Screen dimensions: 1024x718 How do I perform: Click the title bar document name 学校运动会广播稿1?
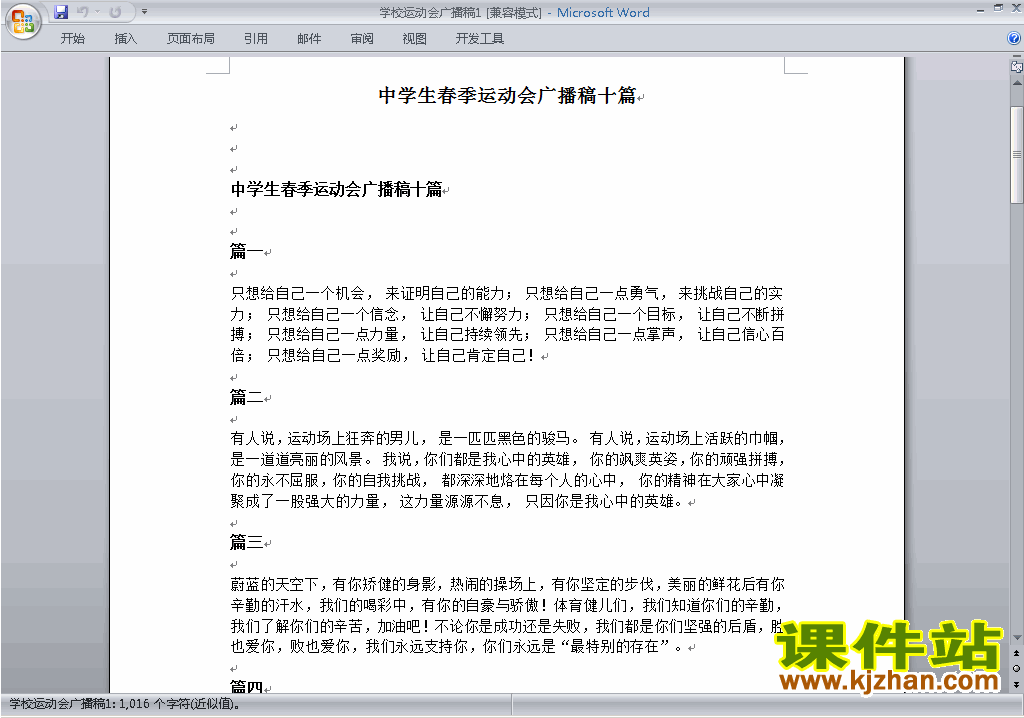[430, 12]
